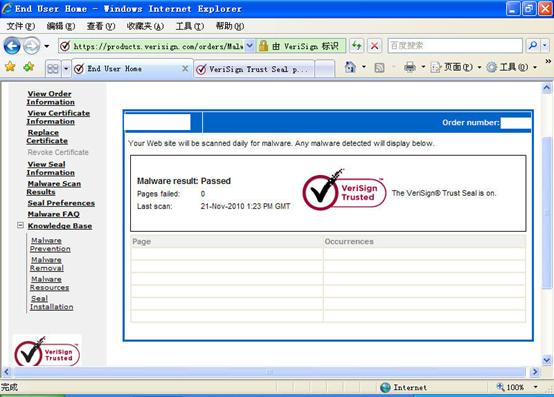Click the Home page icon

pyautogui.click(x=350, y=67)
